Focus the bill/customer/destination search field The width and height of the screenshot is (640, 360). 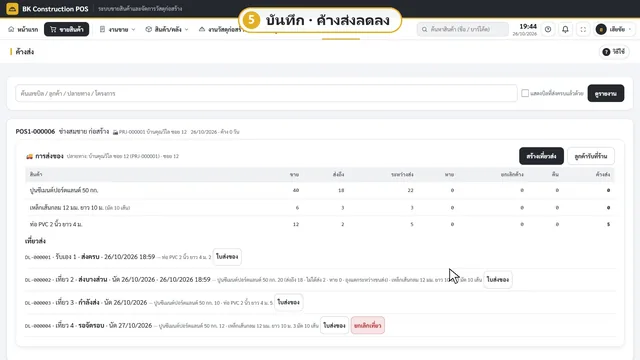click(x=266, y=93)
